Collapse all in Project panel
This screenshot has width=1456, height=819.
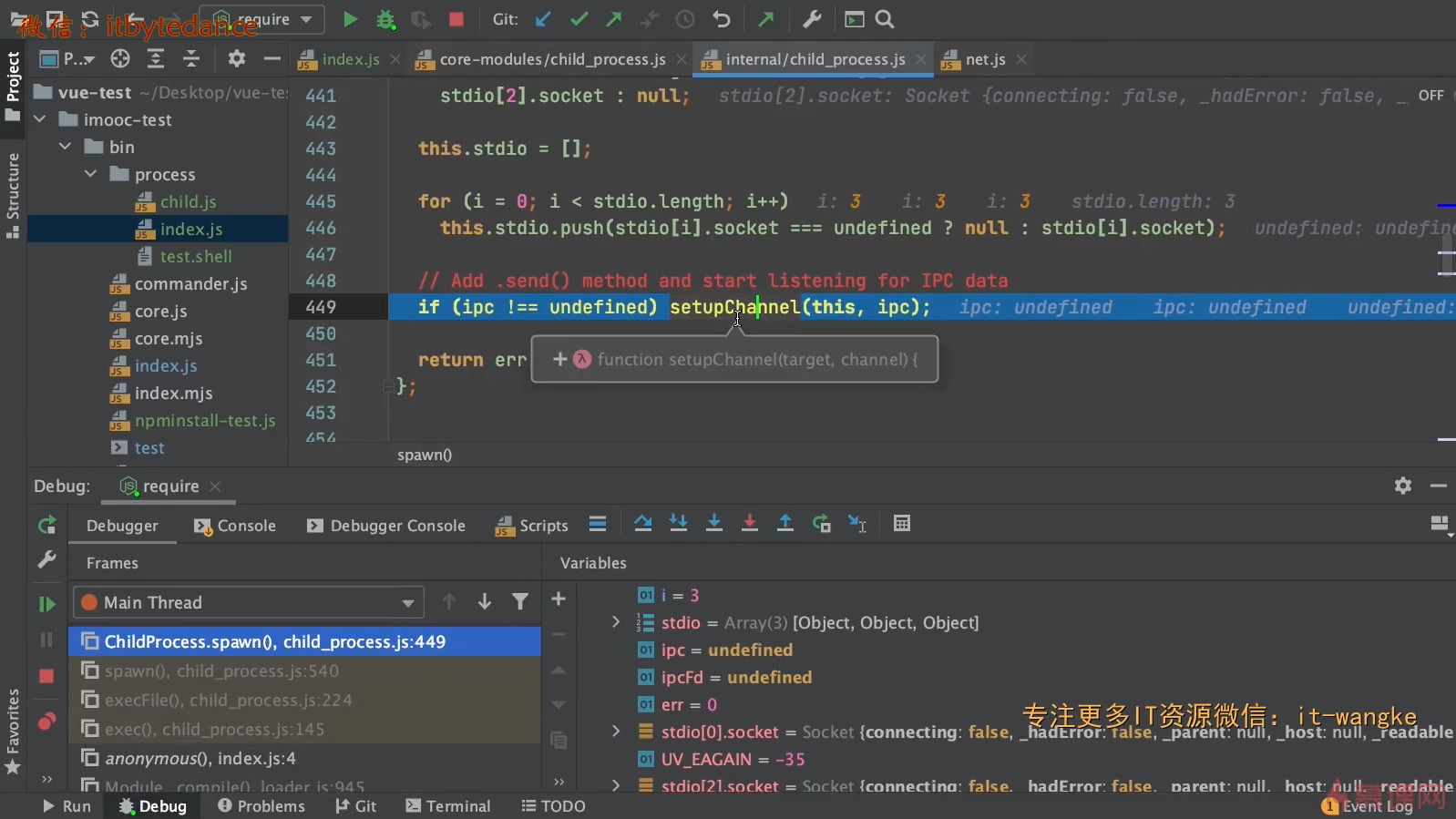[191, 59]
